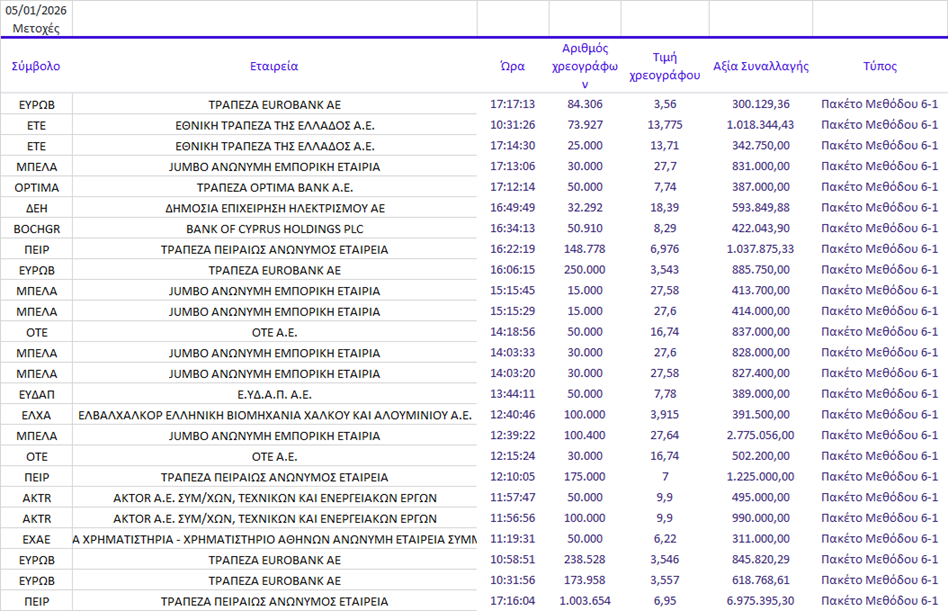Click the Ώρα column header
948x611 pixels.
click(x=513, y=66)
